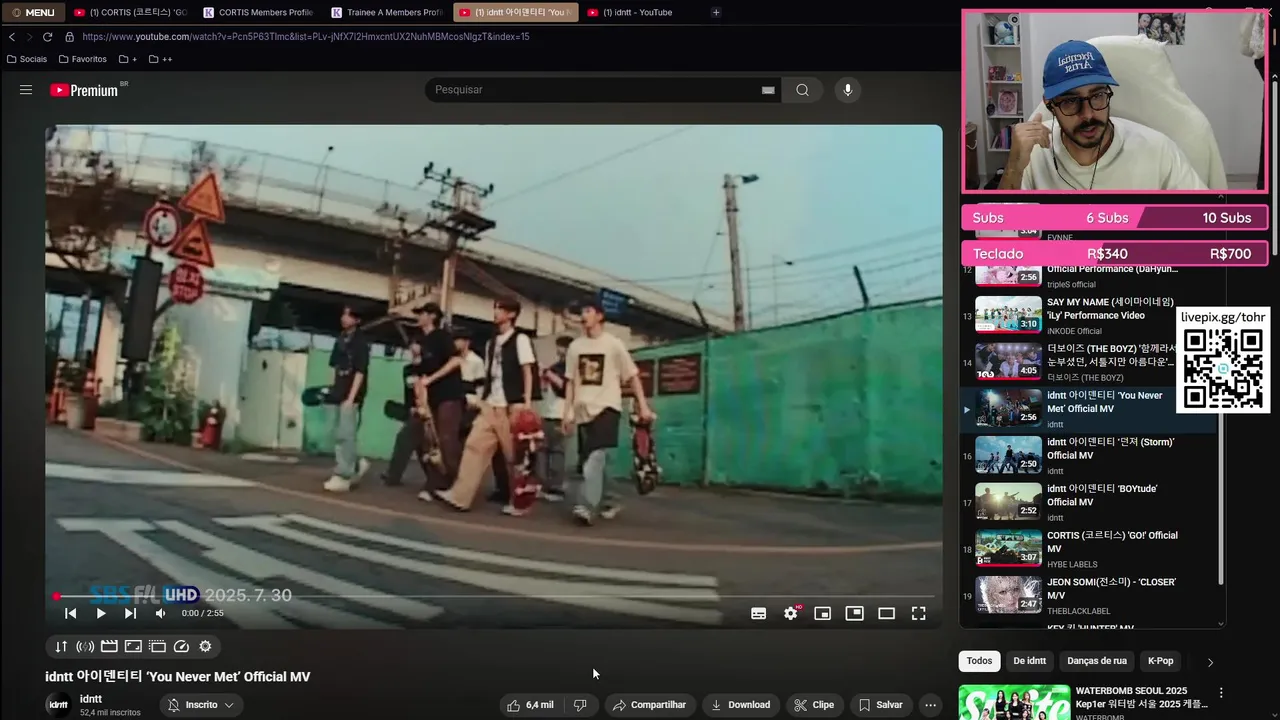Open the browser MENU button

[33, 12]
